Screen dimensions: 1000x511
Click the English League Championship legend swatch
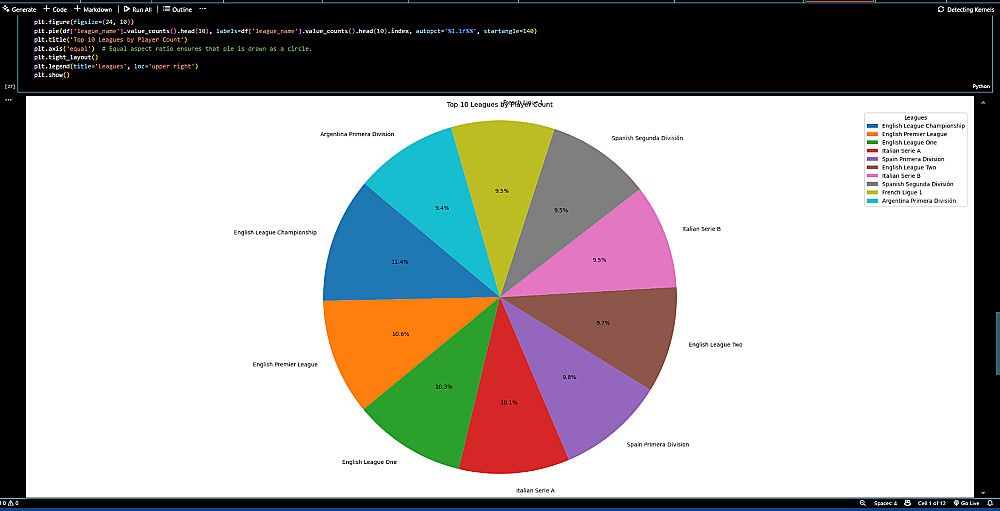(x=872, y=126)
